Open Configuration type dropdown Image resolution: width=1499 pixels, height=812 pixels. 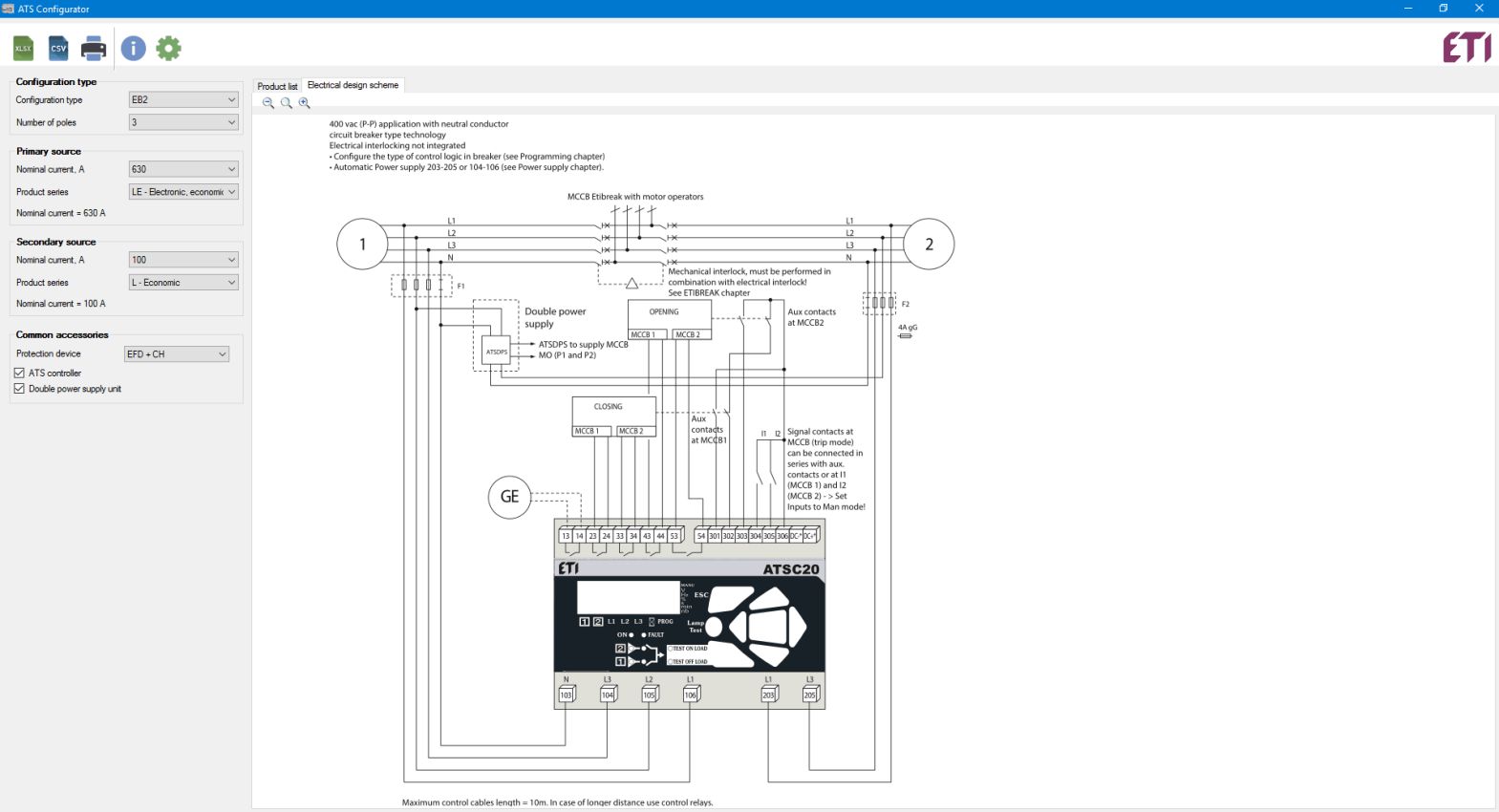click(x=183, y=99)
